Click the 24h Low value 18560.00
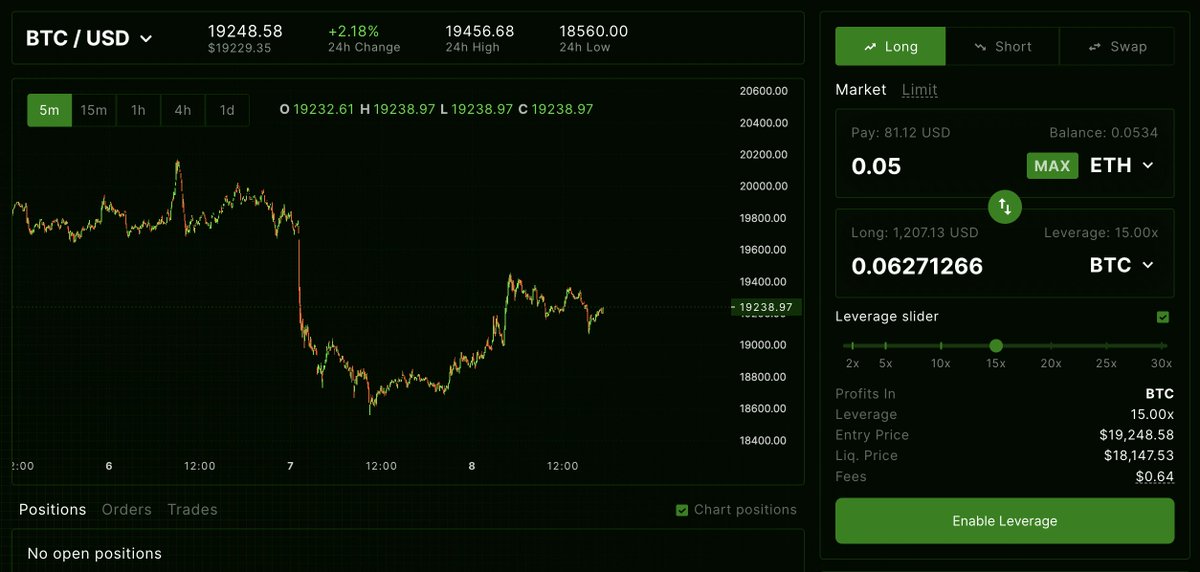1200x572 pixels. (594, 32)
